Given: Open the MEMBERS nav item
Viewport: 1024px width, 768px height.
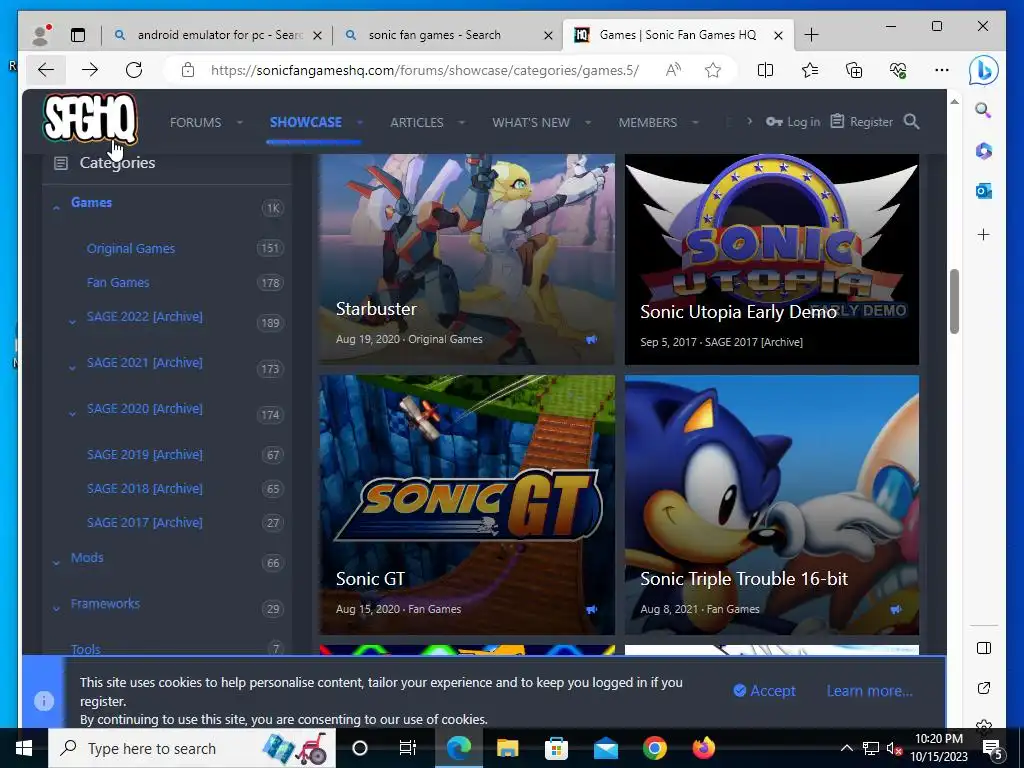Looking at the screenshot, I should click(x=648, y=123).
